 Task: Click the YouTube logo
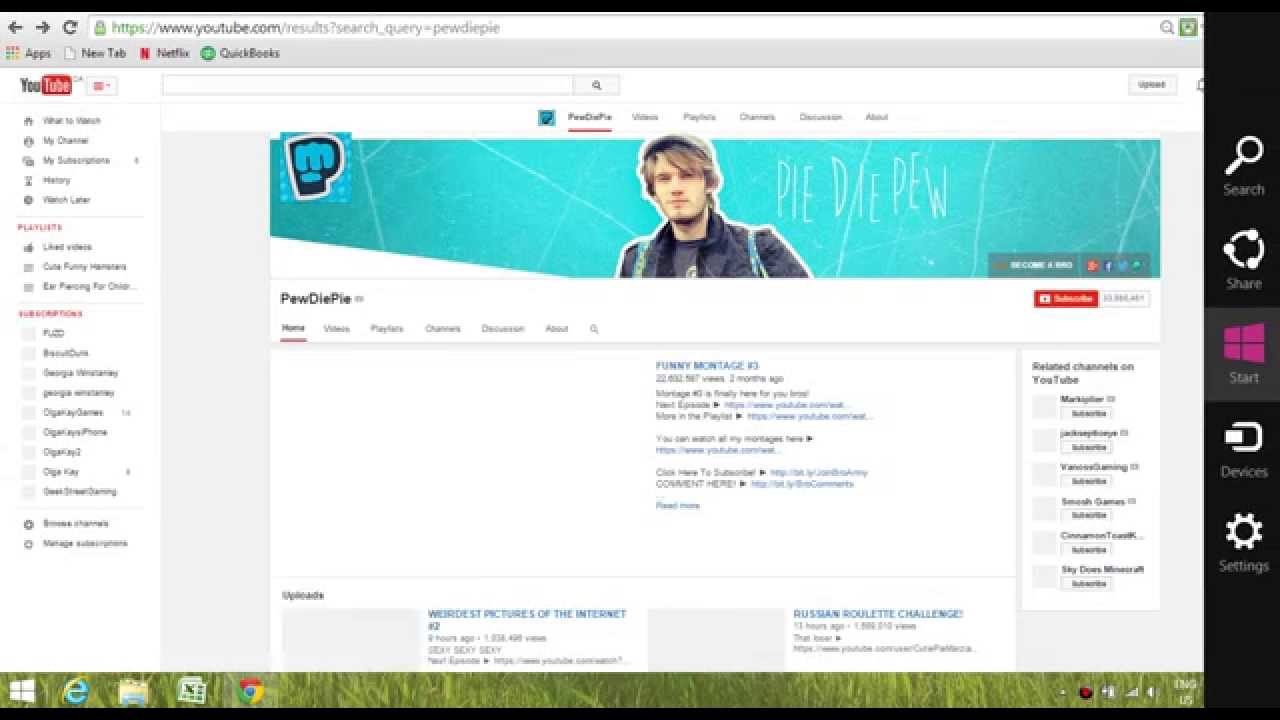[45, 85]
